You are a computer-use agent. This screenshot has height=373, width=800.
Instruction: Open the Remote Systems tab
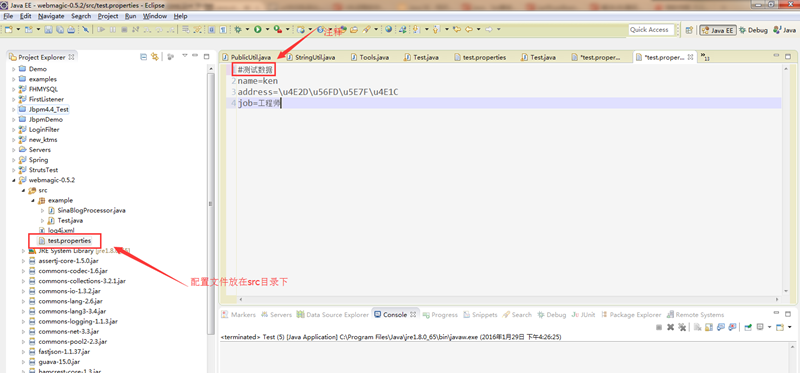[x=695, y=315]
